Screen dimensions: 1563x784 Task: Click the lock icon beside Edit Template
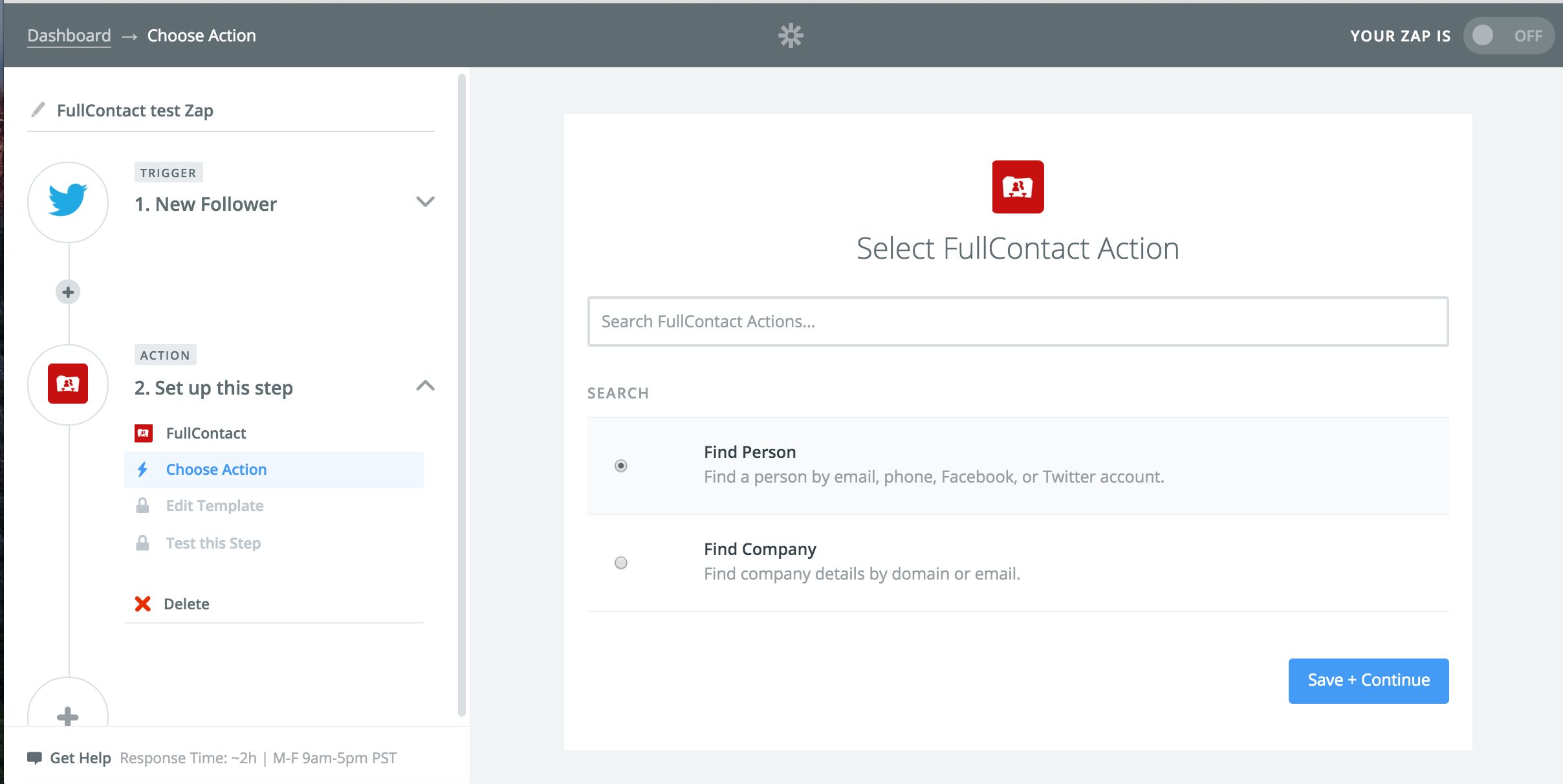[x=143, y=506]
